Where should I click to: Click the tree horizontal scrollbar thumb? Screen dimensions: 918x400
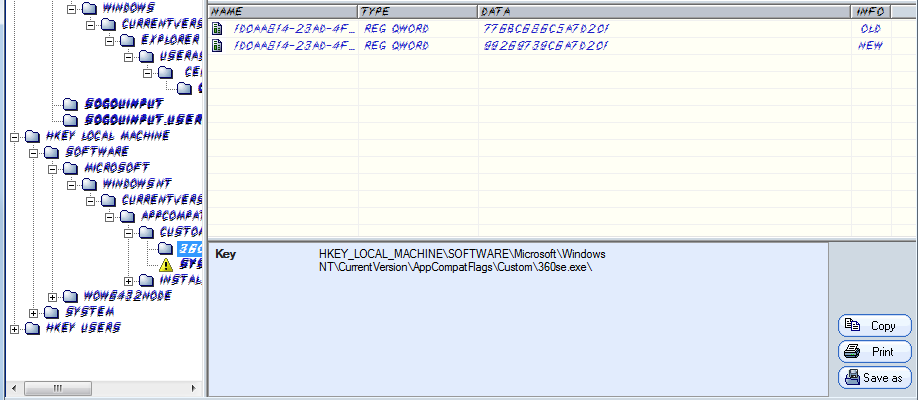(x=58, y=388)
